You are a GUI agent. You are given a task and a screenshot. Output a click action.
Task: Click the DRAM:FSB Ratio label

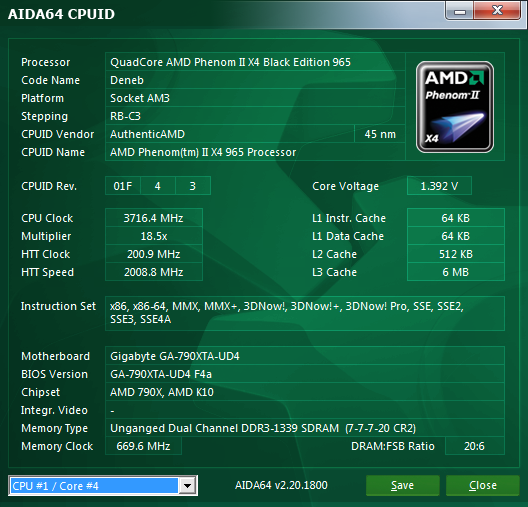coord(393,446)
